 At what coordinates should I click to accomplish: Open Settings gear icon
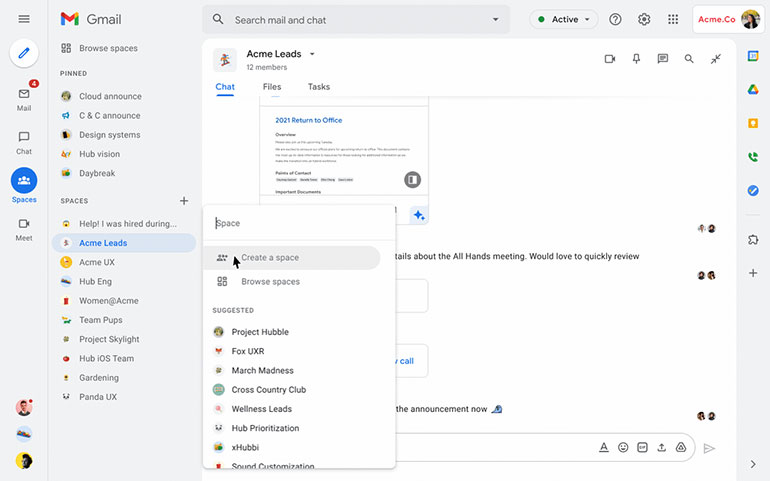pyautogui.click(x=644, y=19)
